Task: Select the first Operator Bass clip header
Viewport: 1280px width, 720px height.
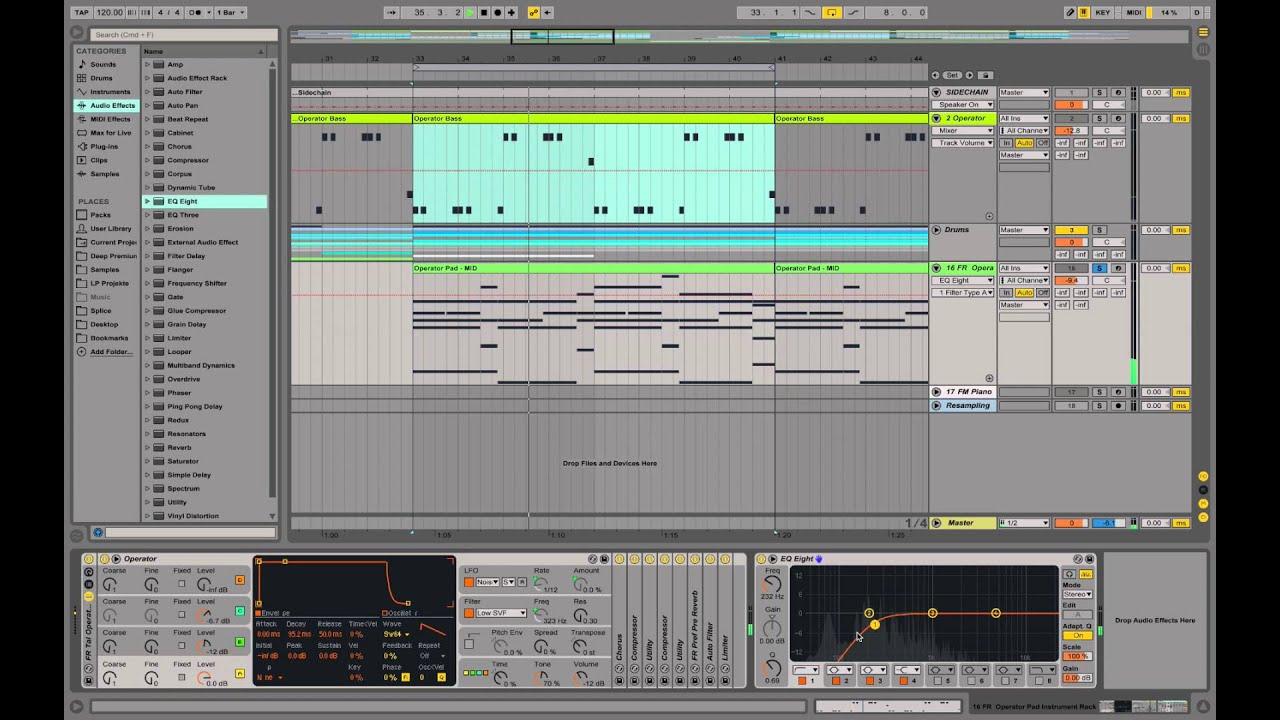Action: point(352,118)
